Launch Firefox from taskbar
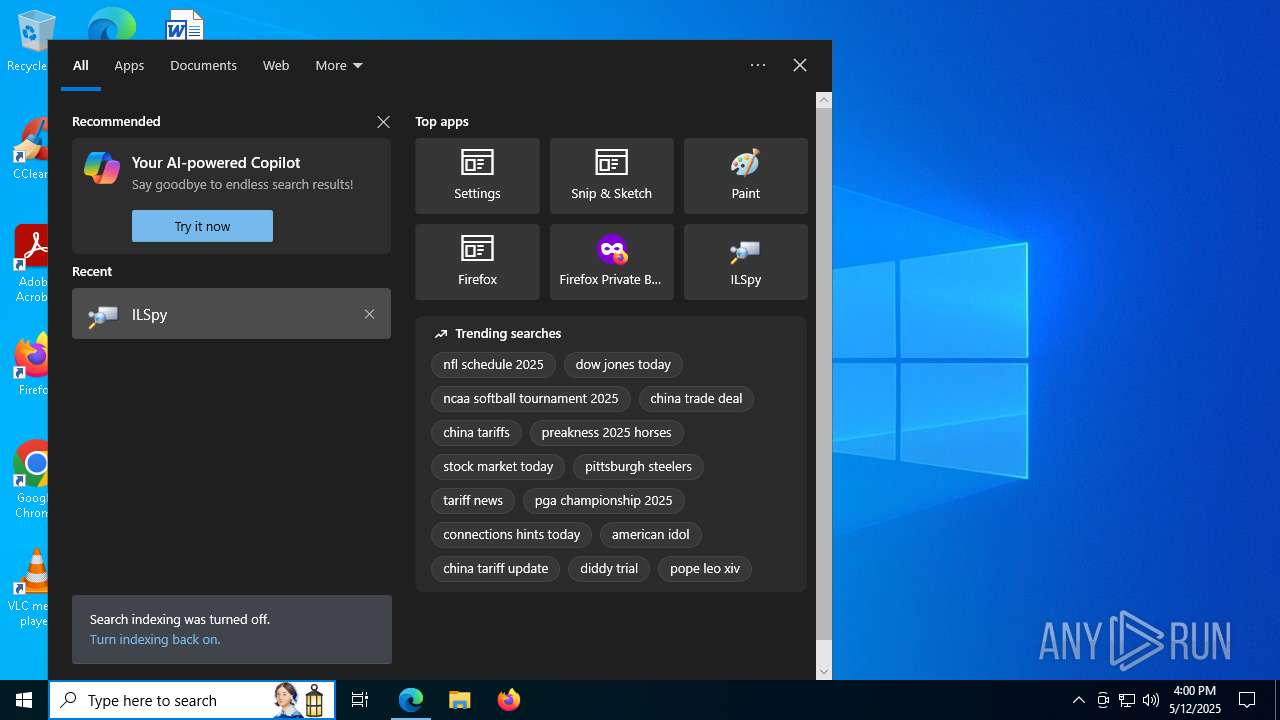The width and height of the screenshot is (1280, 720). 509,700
